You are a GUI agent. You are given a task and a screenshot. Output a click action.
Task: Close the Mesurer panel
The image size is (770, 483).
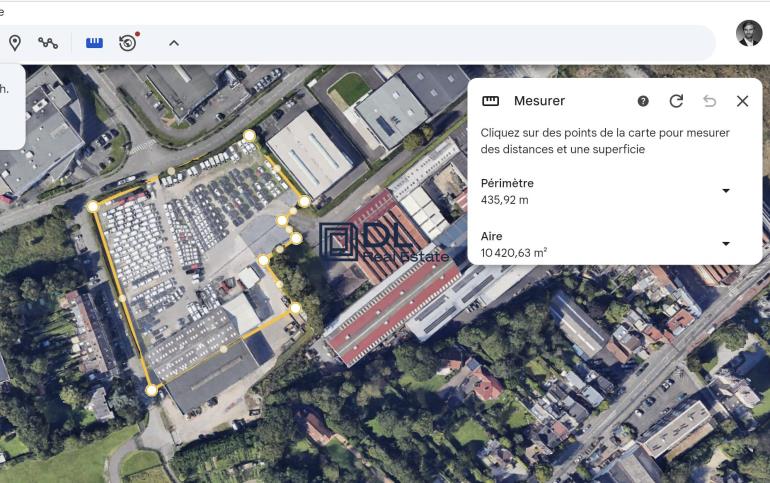[742, 101]
